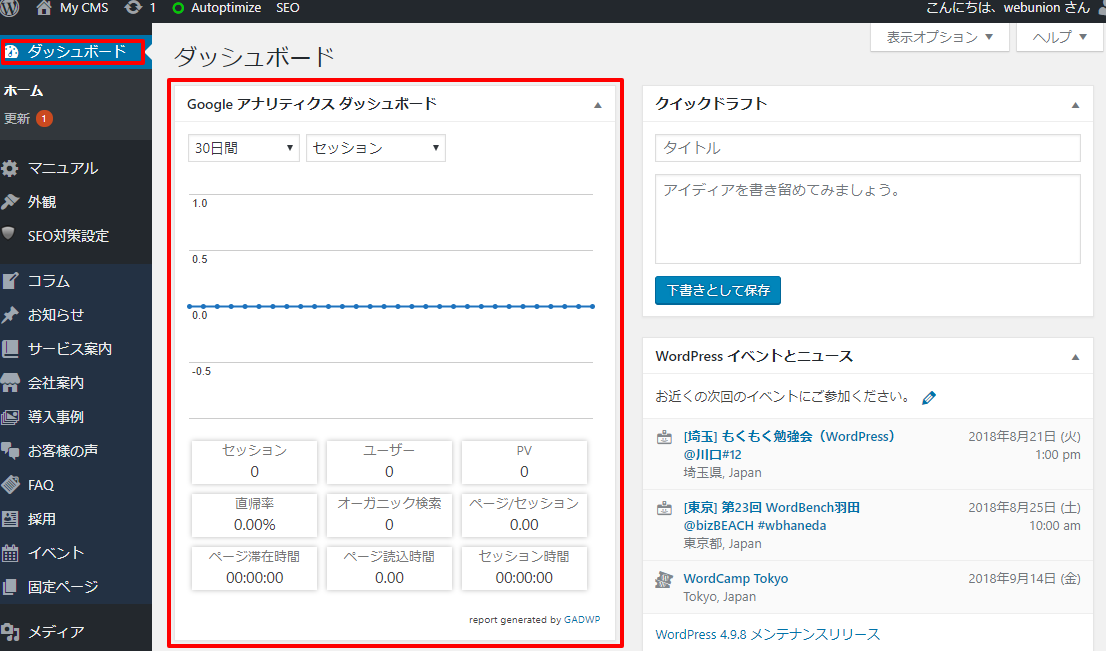This screenshot has height=651, width=1106.
Task: Collapse the Google アナリティクス ダッシュボード widget
Action: click(x=597, y=105)
